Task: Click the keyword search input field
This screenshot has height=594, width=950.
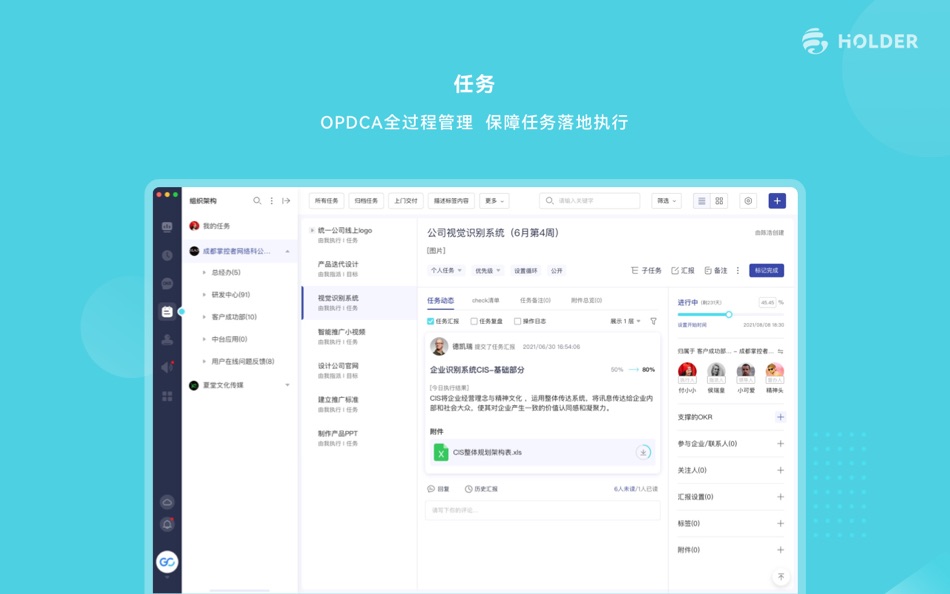Action: pyautogui.click(x=590, y=201)
